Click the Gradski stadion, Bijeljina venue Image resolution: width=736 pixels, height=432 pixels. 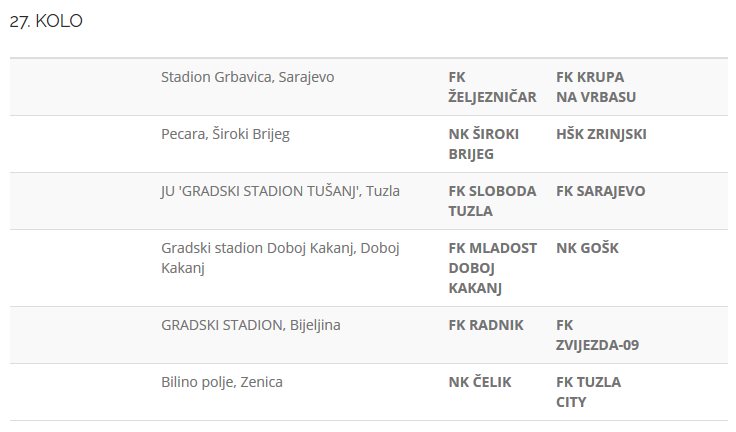click(243, 325)
